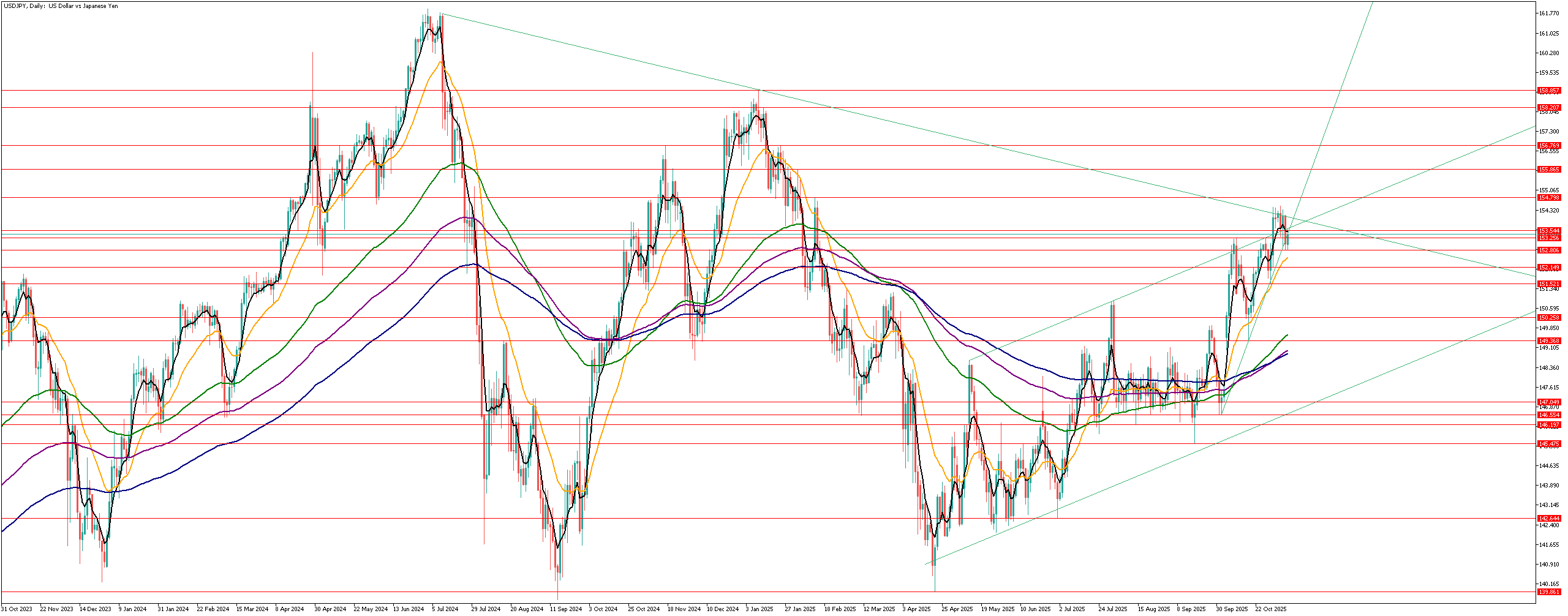Select the 150.258 horizontal line label
Viewport: 1568px width, 616px height.
click(x=1549, y=318)
